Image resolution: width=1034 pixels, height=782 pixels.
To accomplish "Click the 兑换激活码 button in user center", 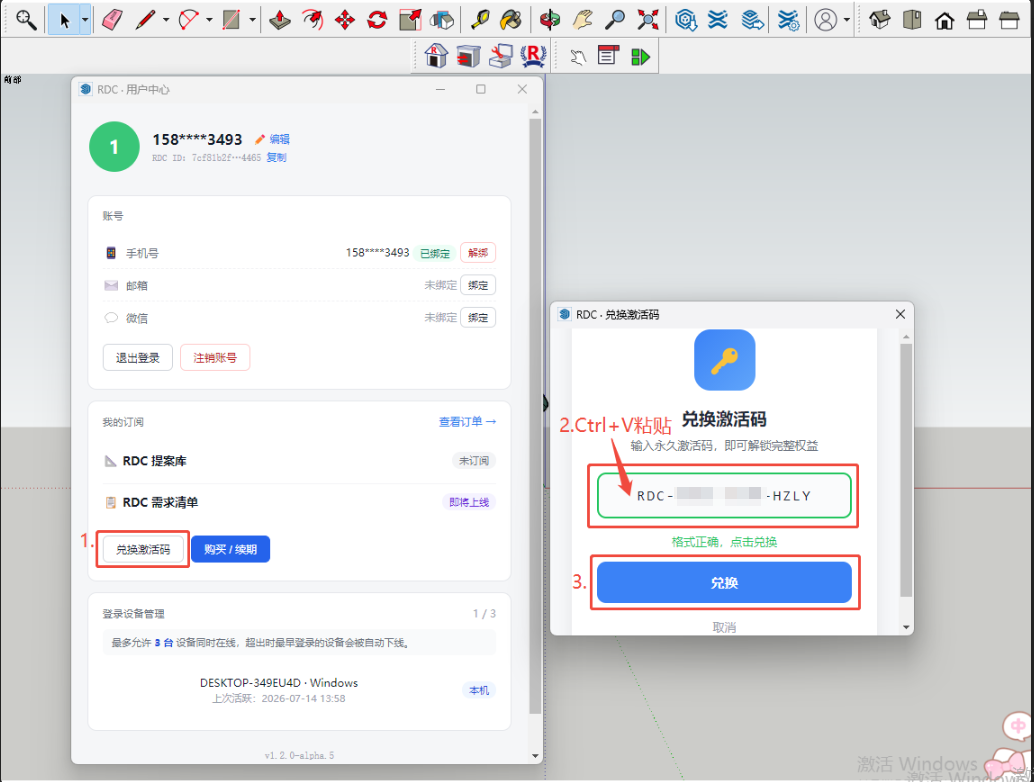I will pyautogui.click(x=143, y=549).
